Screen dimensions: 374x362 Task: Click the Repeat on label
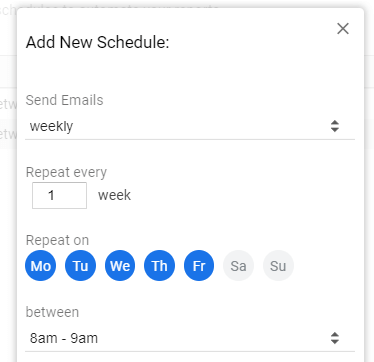pyautogui.click(x=57, y=240)
